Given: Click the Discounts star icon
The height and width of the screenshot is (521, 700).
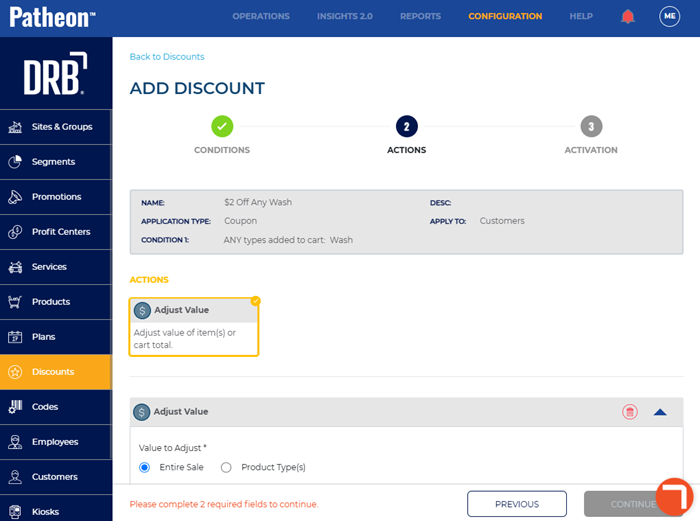Looking at the screenshot, I should coord(15,371).
